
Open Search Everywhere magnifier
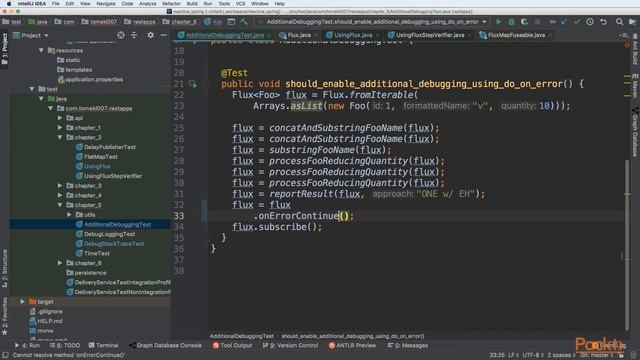tap(619, 22)
